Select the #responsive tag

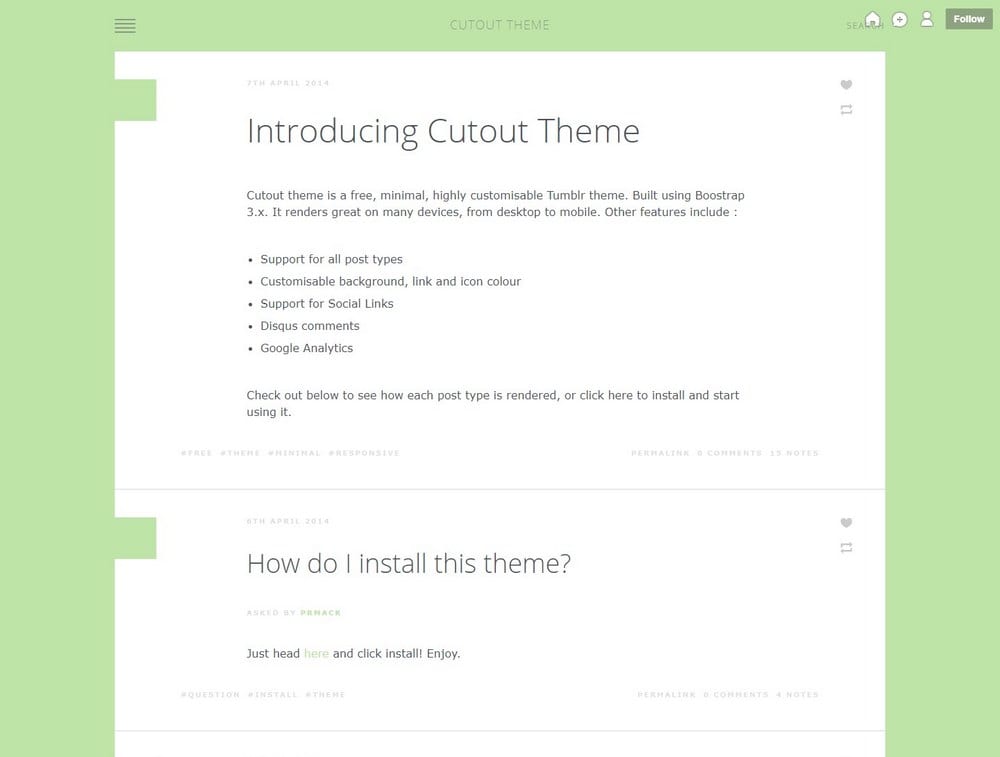364,454
